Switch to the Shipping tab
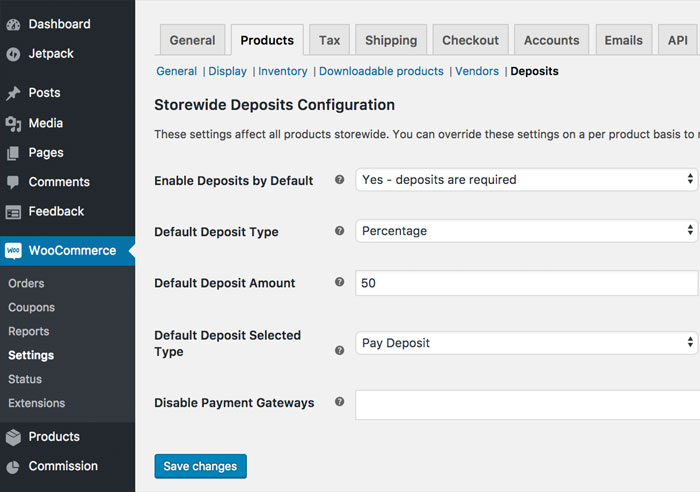The width and height of the screenshot is (700, 492). click(x=390, y=40)
